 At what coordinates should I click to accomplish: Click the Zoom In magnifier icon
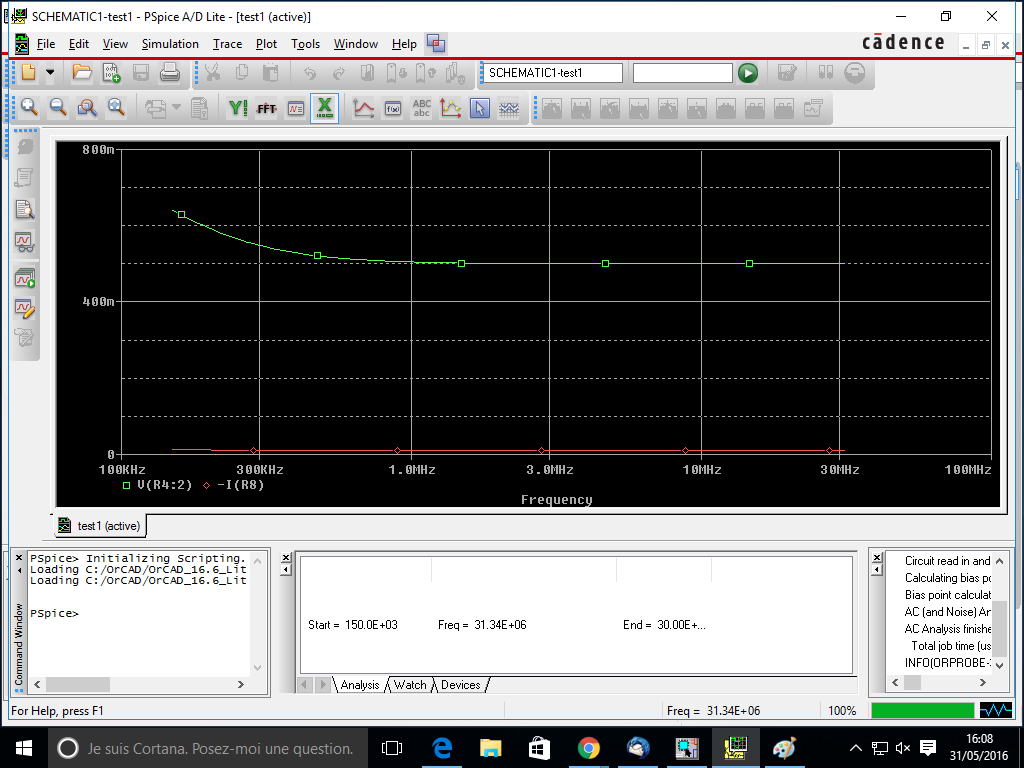pyautogui.click(x=29, y=108)
